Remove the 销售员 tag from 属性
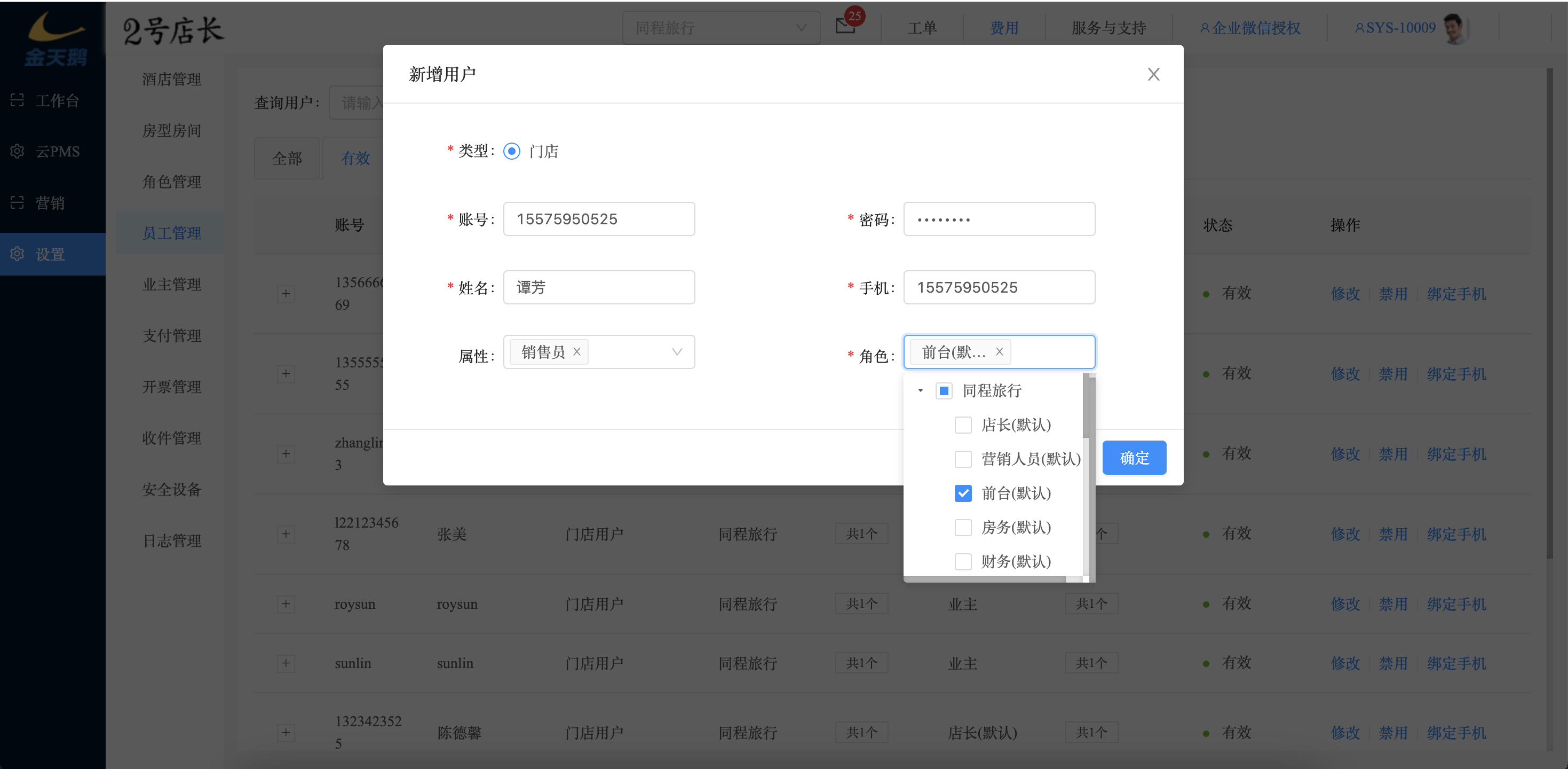 coord(576,352)
